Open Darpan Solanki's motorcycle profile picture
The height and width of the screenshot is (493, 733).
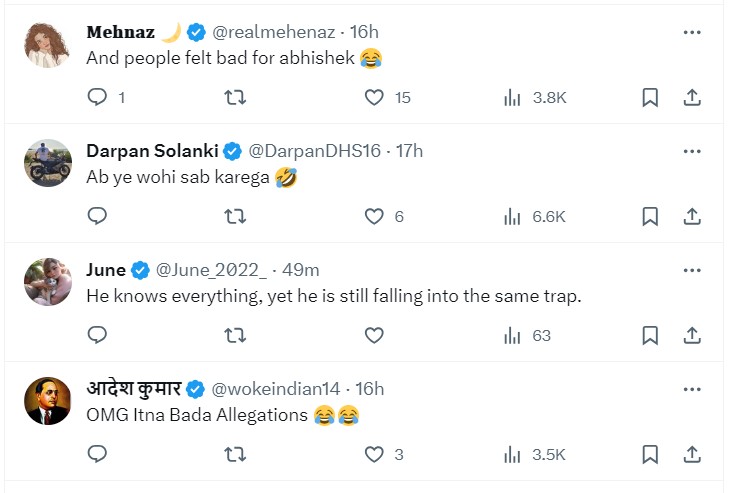[x=48, y=163]
